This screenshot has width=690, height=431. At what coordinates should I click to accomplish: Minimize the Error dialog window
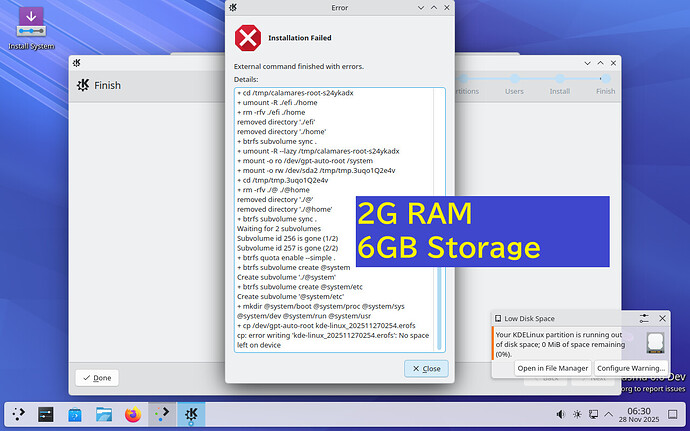[x=421, y=7]
